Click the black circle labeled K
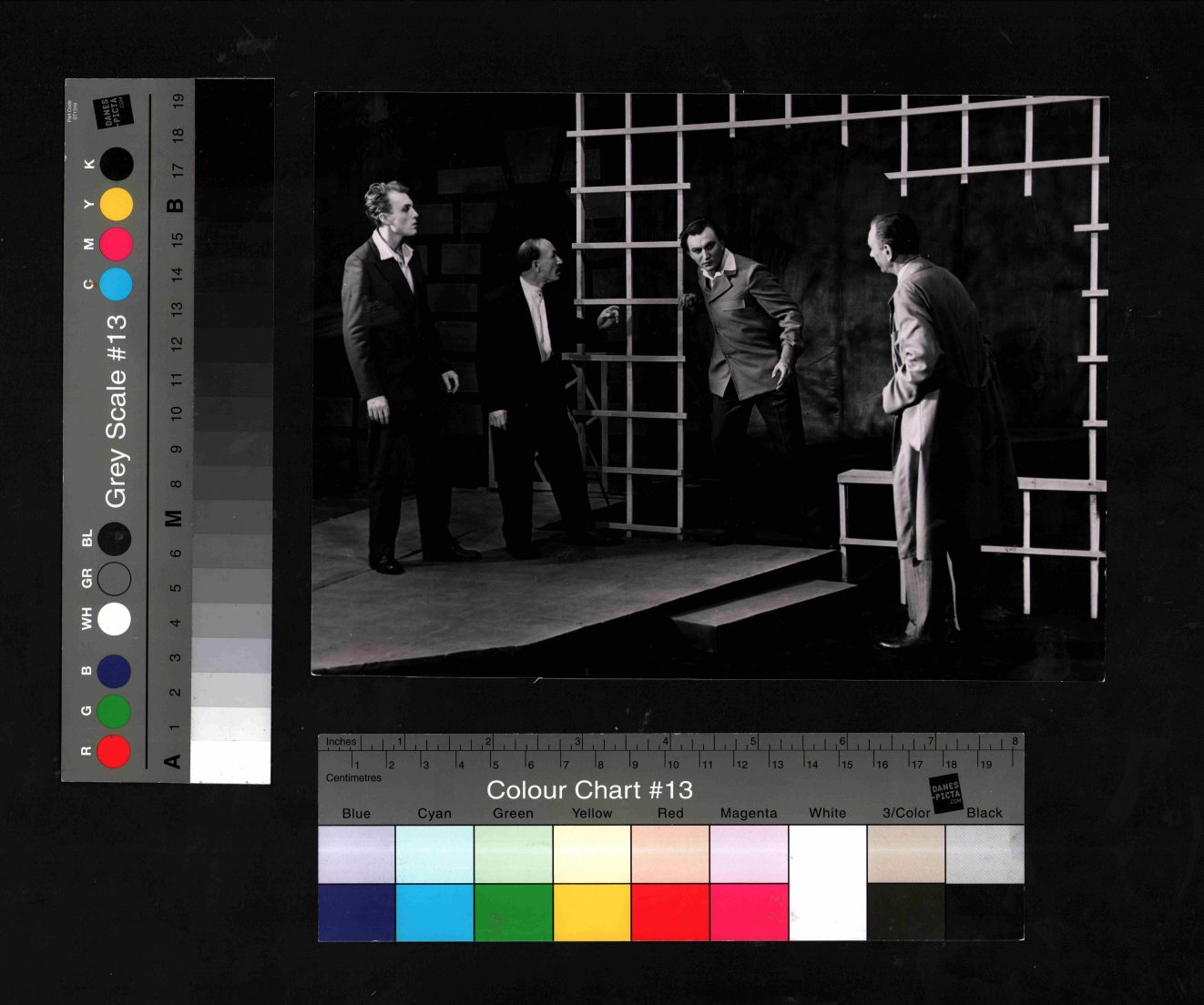Screen dimensions: 1204x1005 tap(117, 165)
